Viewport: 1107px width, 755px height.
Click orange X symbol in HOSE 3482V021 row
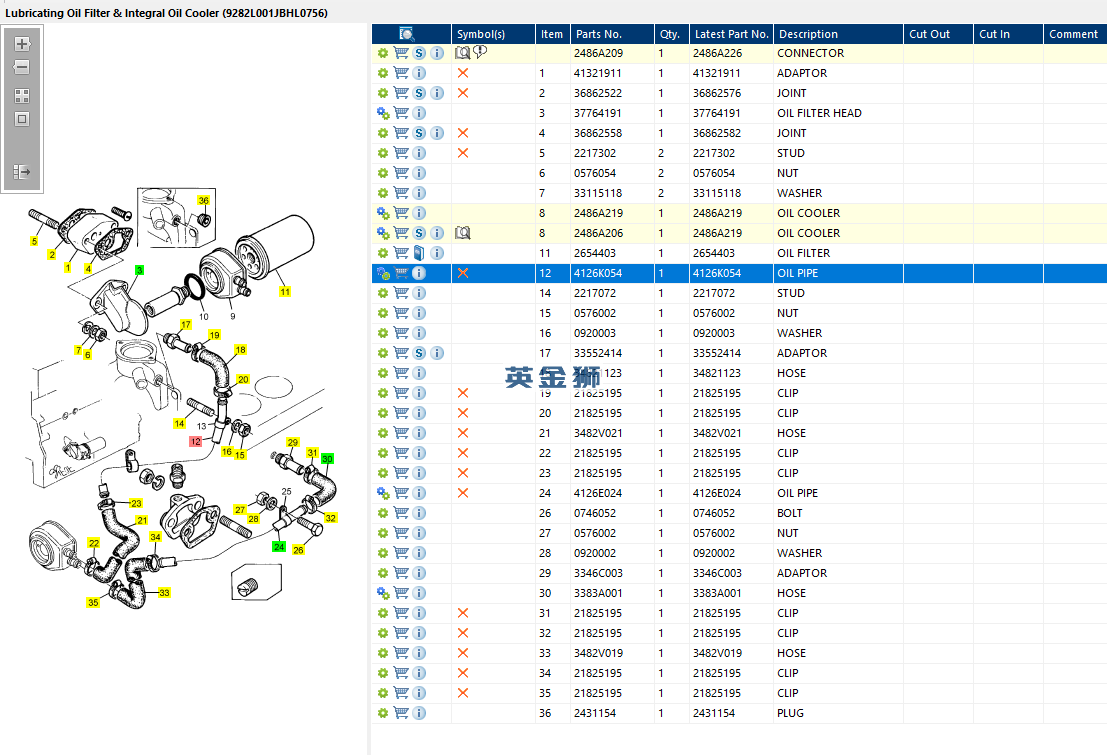point(463,433)
